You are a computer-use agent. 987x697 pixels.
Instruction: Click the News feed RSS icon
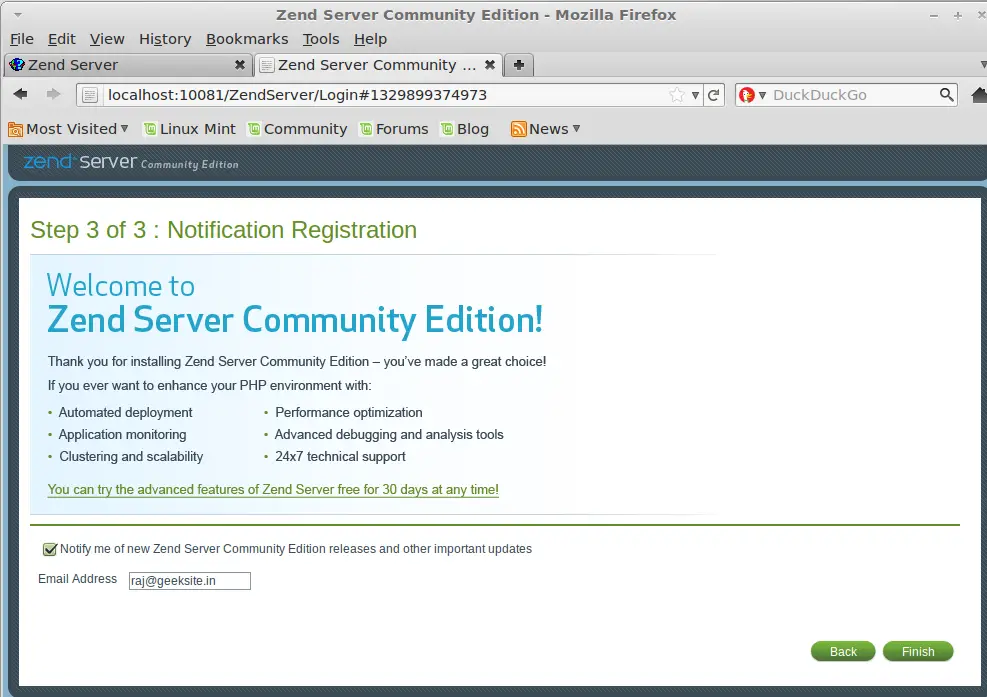click(518, 129)
